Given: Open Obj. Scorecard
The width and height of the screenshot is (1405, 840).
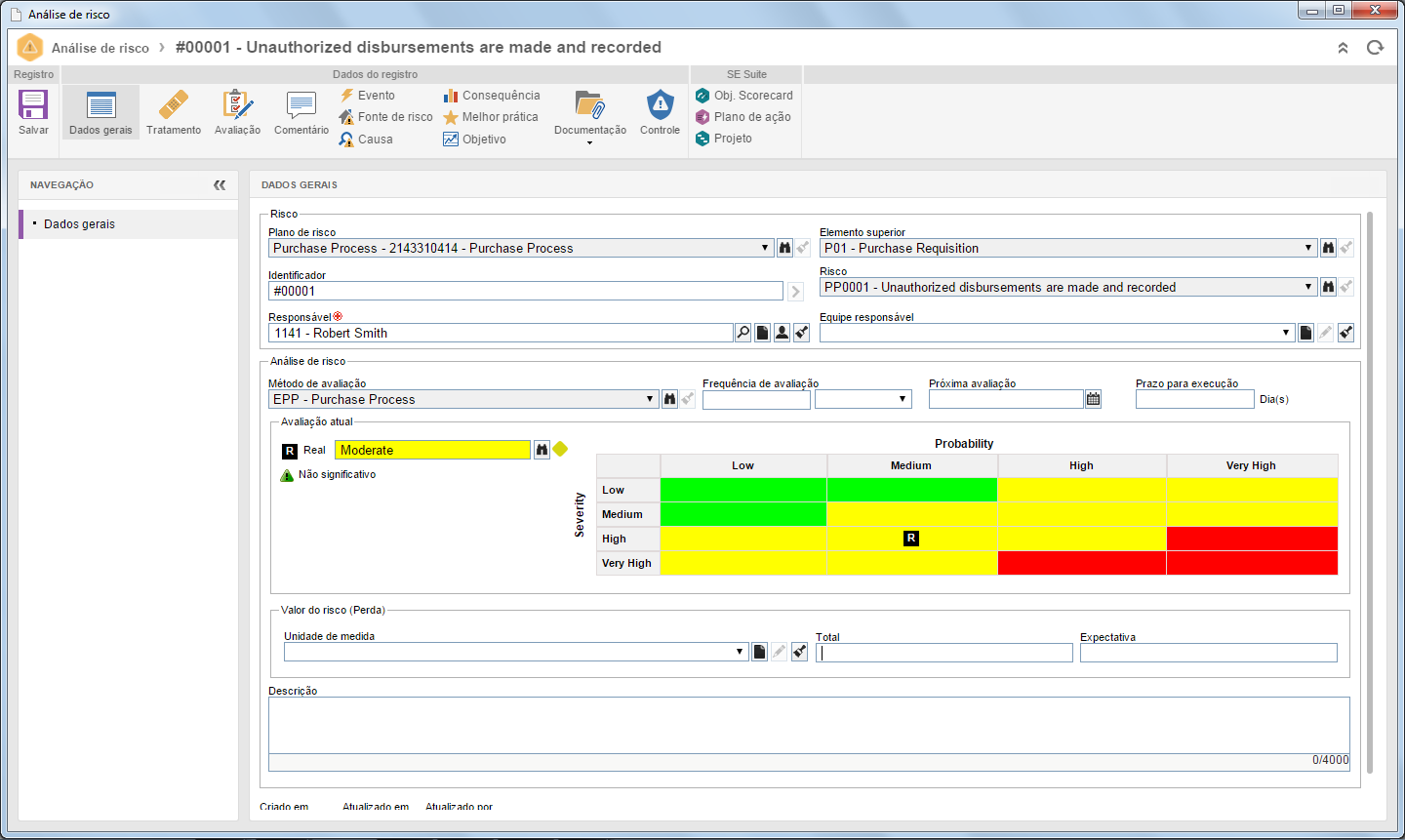Looking at the screenshot, I should 744,96.
